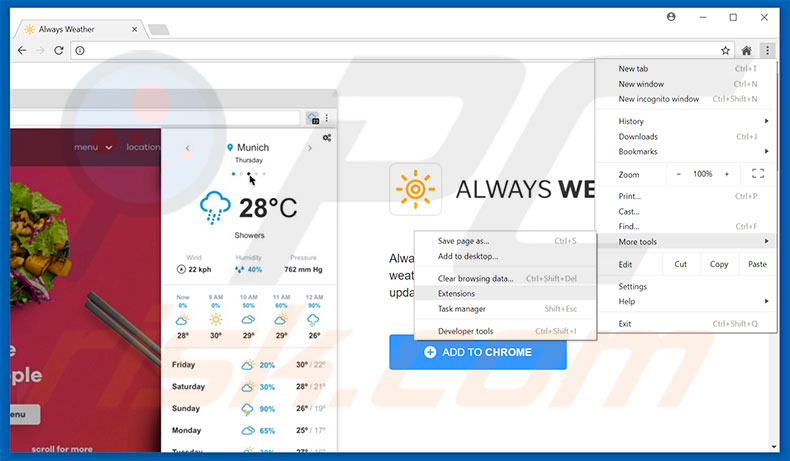
Task: Go to next city with right chevron
Action: (x=310, y=148)
